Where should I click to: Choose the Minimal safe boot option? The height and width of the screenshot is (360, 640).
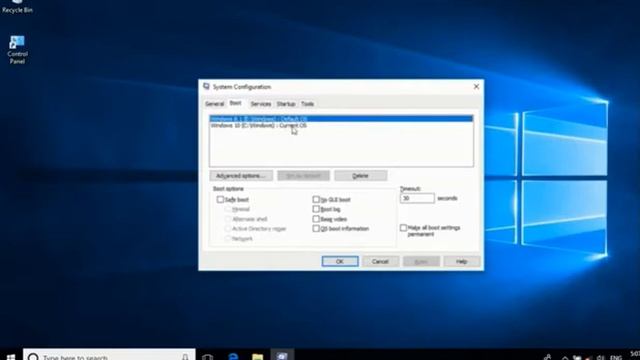click(x=228, y=209)
